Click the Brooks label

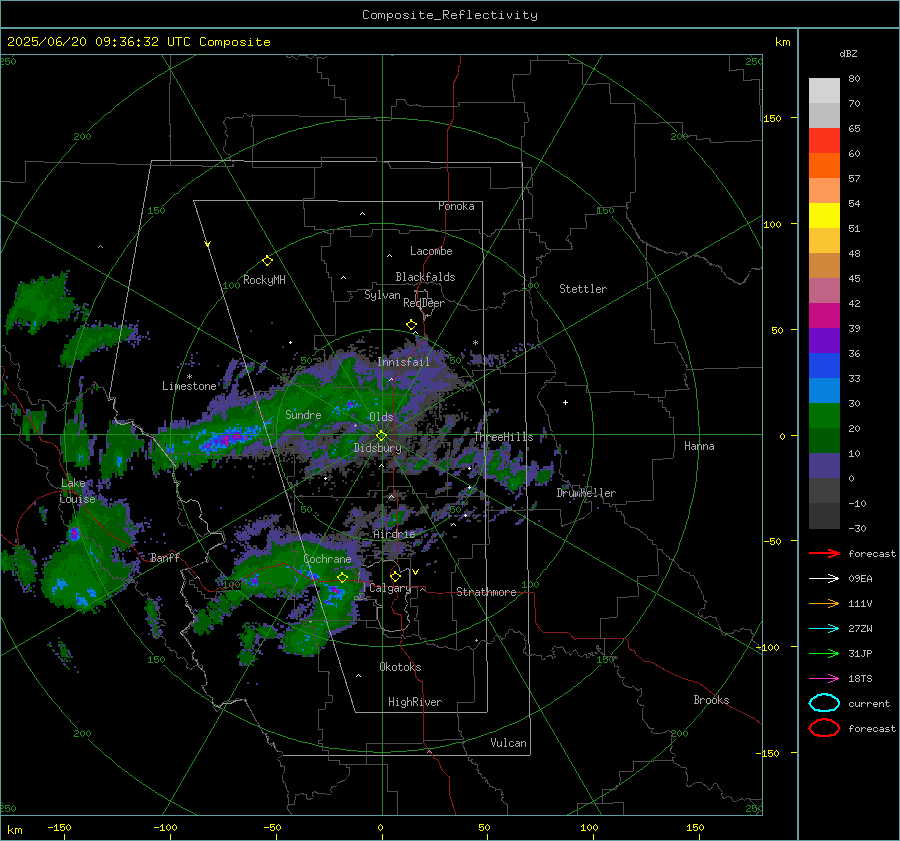711,700
